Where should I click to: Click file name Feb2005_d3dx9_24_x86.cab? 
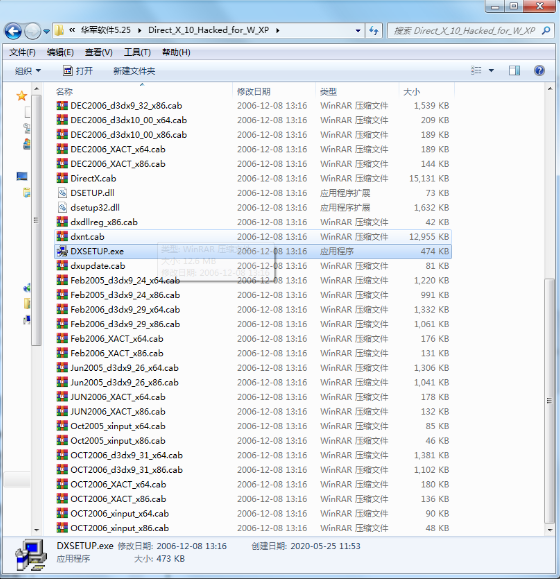point(125,295)
